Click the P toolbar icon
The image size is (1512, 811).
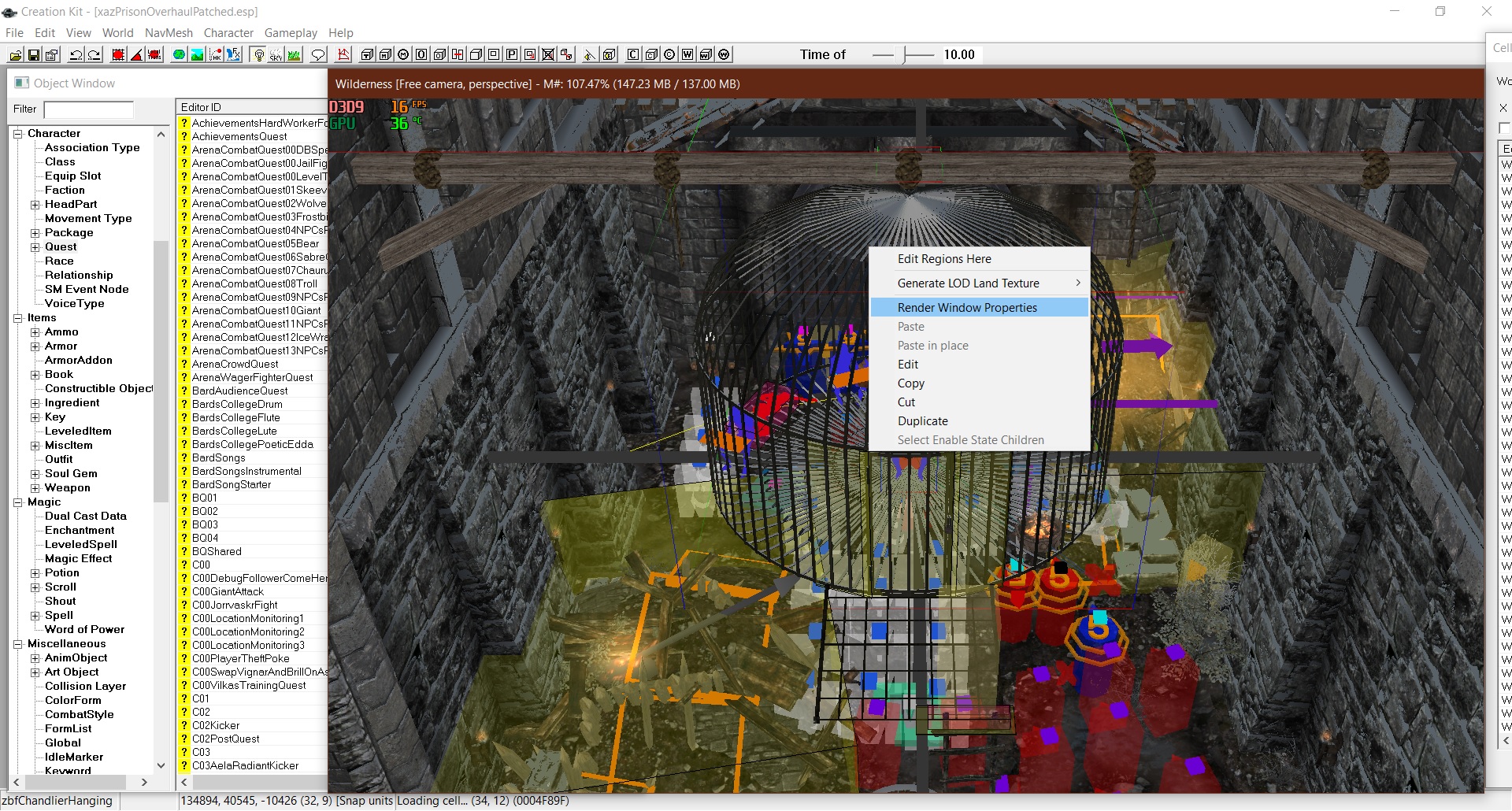tap(512, 54)
